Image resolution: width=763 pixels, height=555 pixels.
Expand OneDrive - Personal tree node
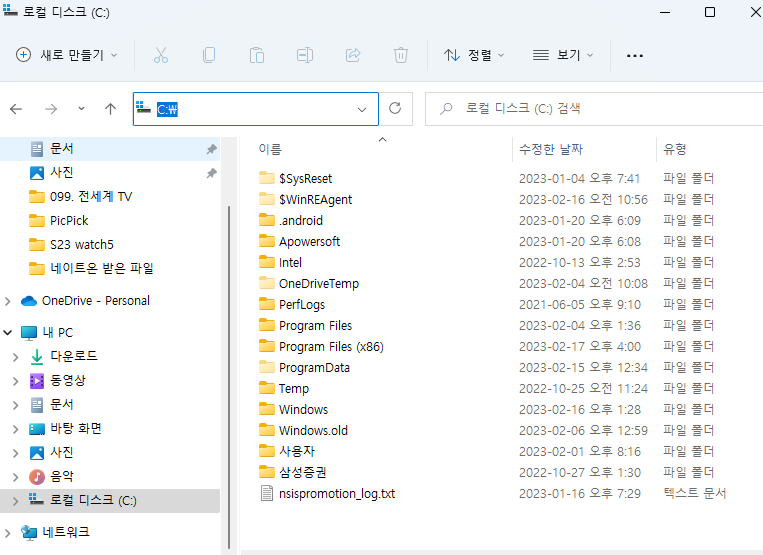pos(8,302)
